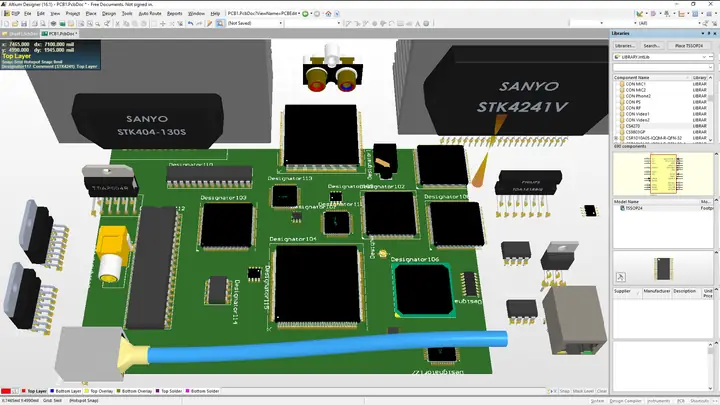Select the Bottom Overlay layer tab
The height and width of the screenshot is (405, 720).
pos(135,391)
